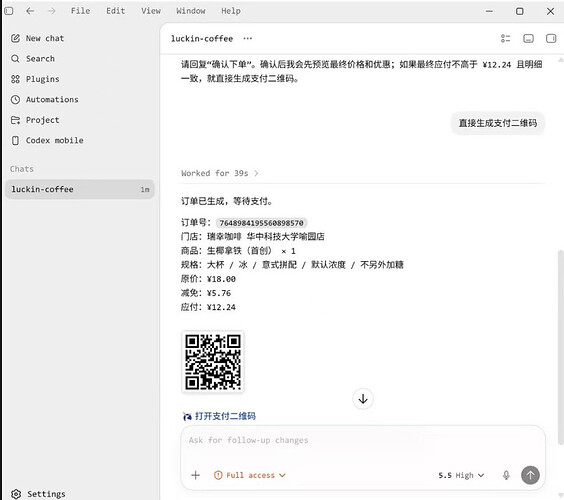
Task: Add an attachment with the plus icon
Action: click(x=195, y=475)
